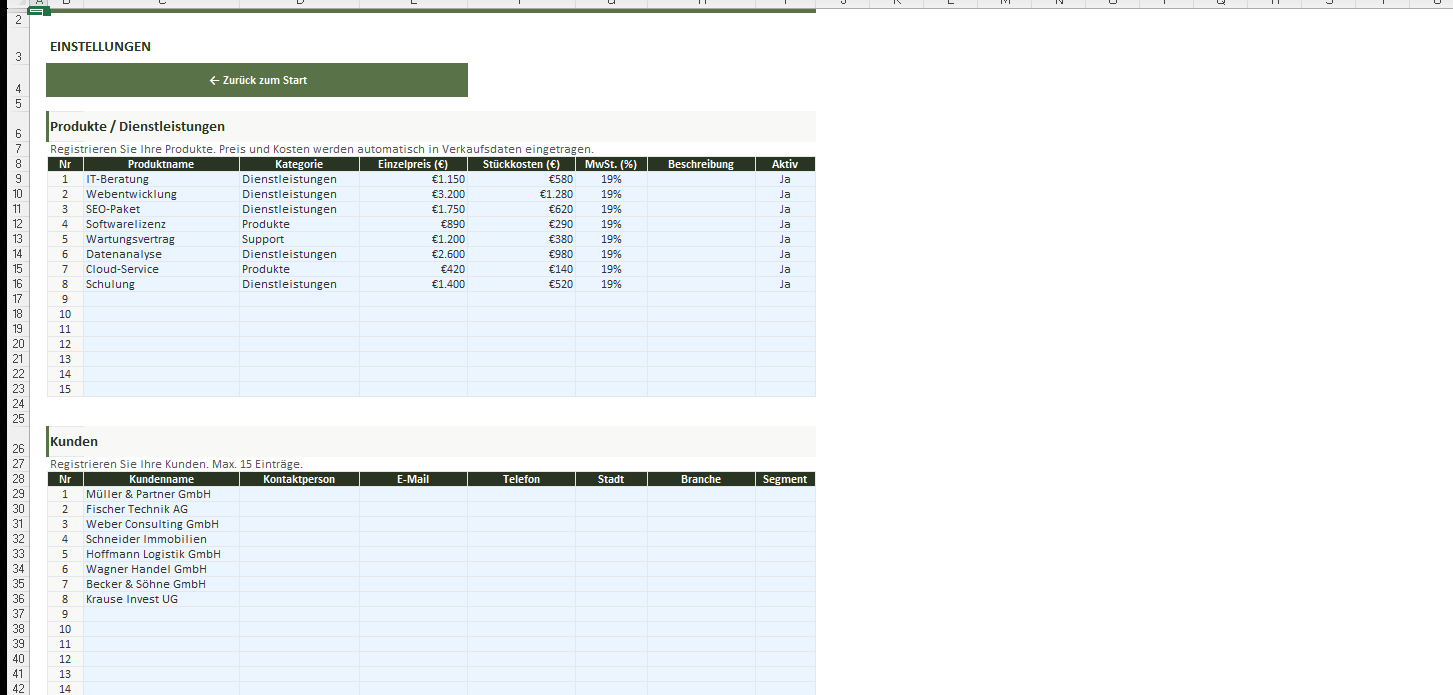Select the IT-Beratung product name cell
Screen dimensions: 1453x695
click(161, 179)
